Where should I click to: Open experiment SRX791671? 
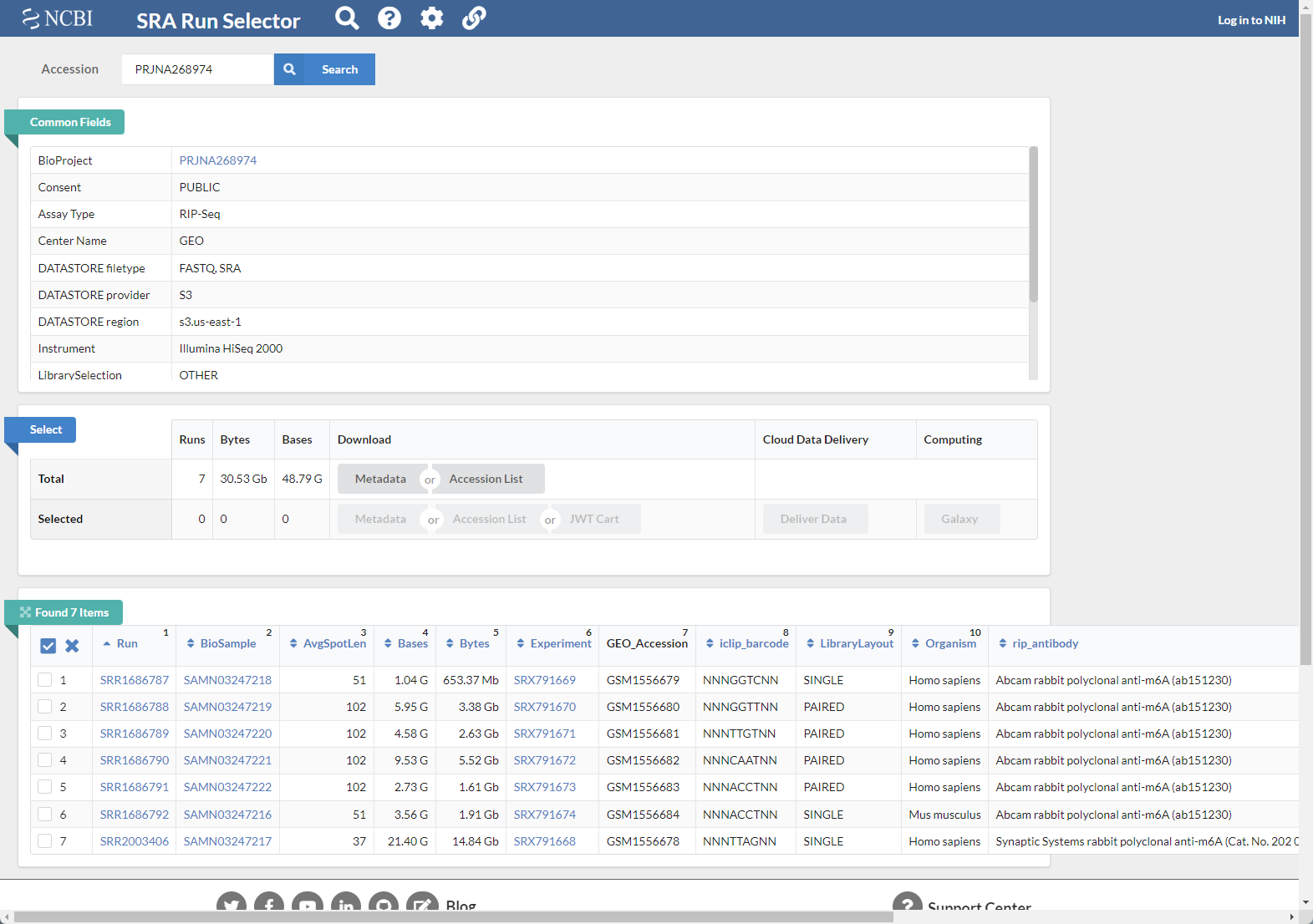tap(545, 734)
